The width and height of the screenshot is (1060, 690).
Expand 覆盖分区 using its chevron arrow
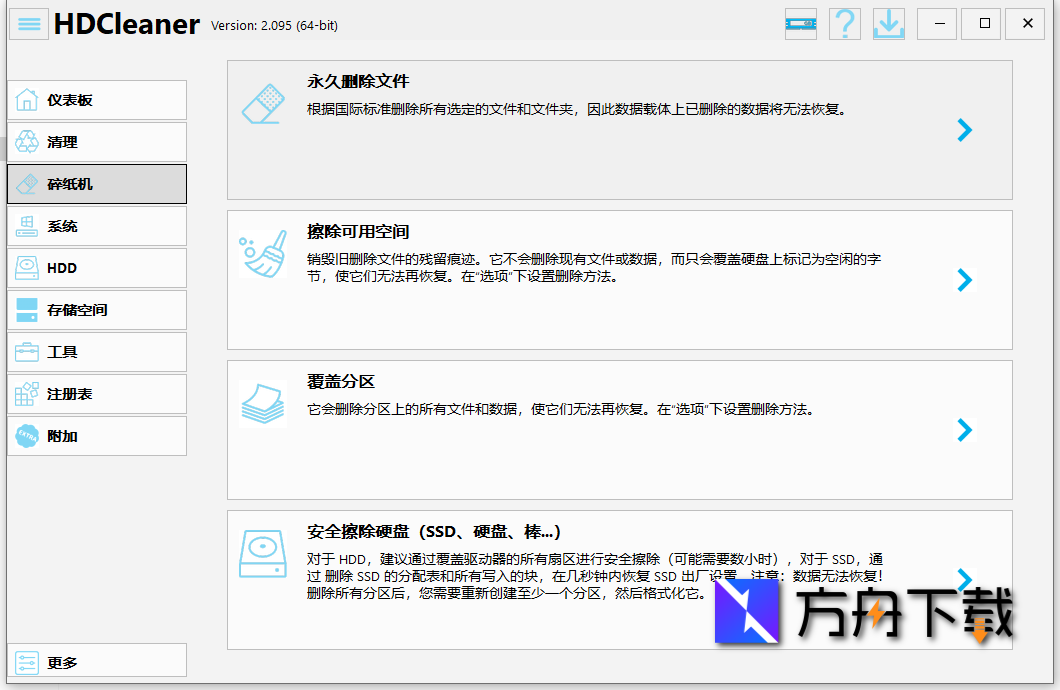(x=964, y=430)
